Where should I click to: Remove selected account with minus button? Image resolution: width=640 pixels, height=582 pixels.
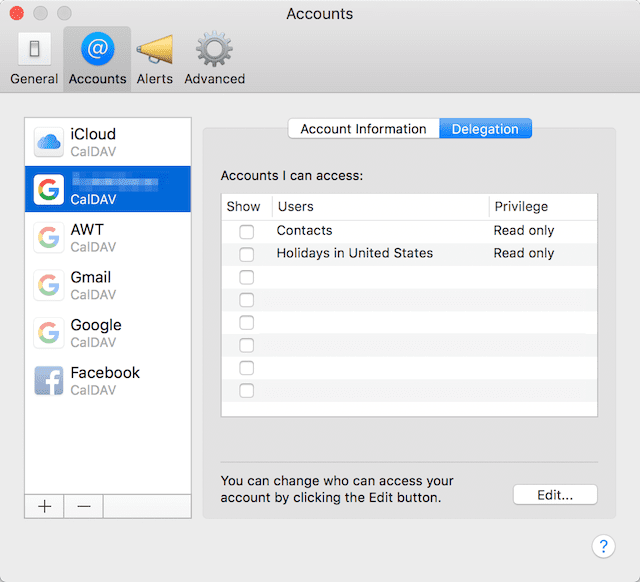coord(84,506)
